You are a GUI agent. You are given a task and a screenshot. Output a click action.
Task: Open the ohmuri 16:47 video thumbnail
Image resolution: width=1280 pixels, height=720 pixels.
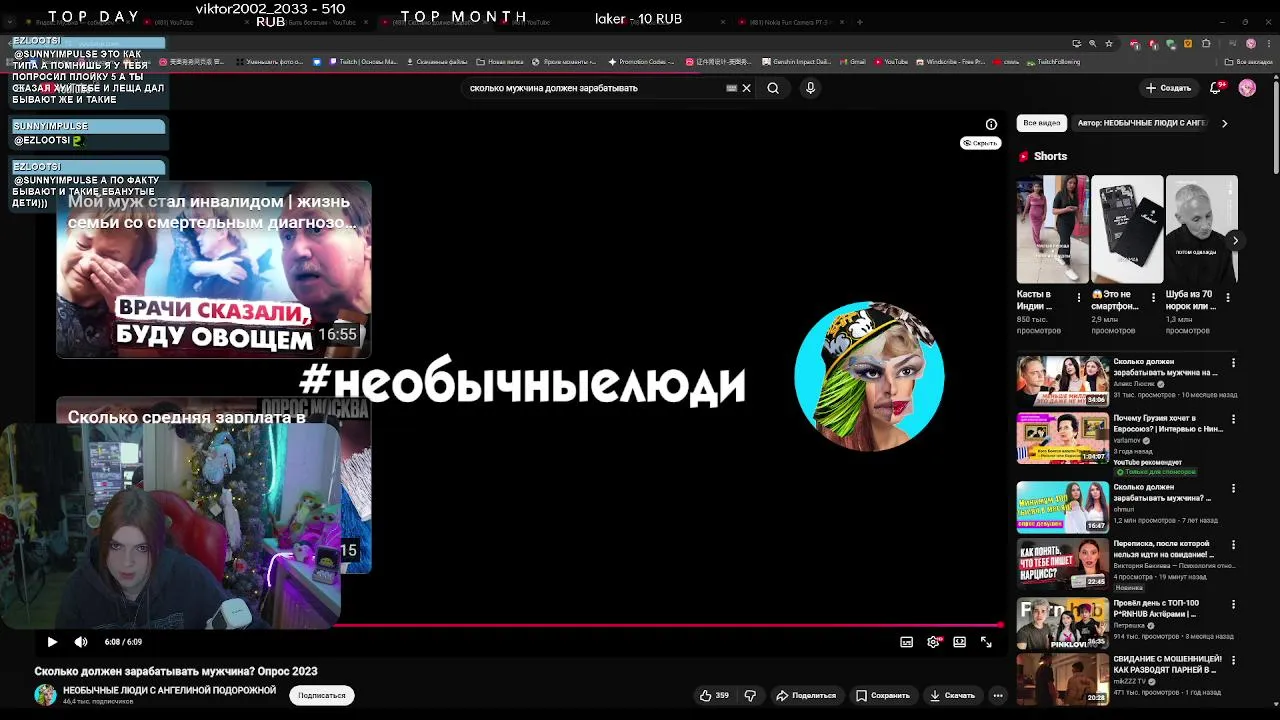click(1062, 507)
